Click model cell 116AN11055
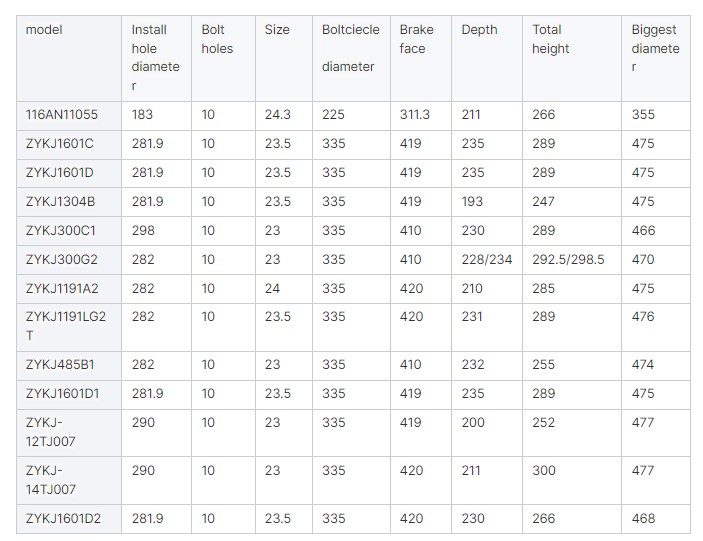 pyautogui.click(x=62, y=115)
